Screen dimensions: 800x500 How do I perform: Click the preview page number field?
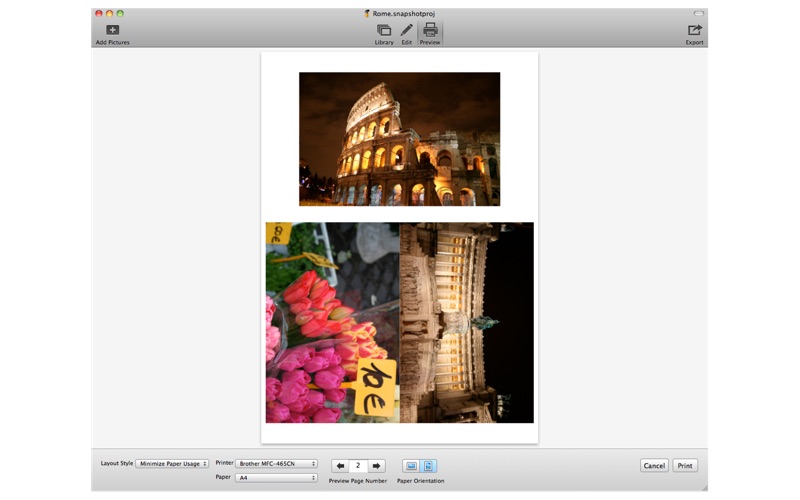pos(358,466)
